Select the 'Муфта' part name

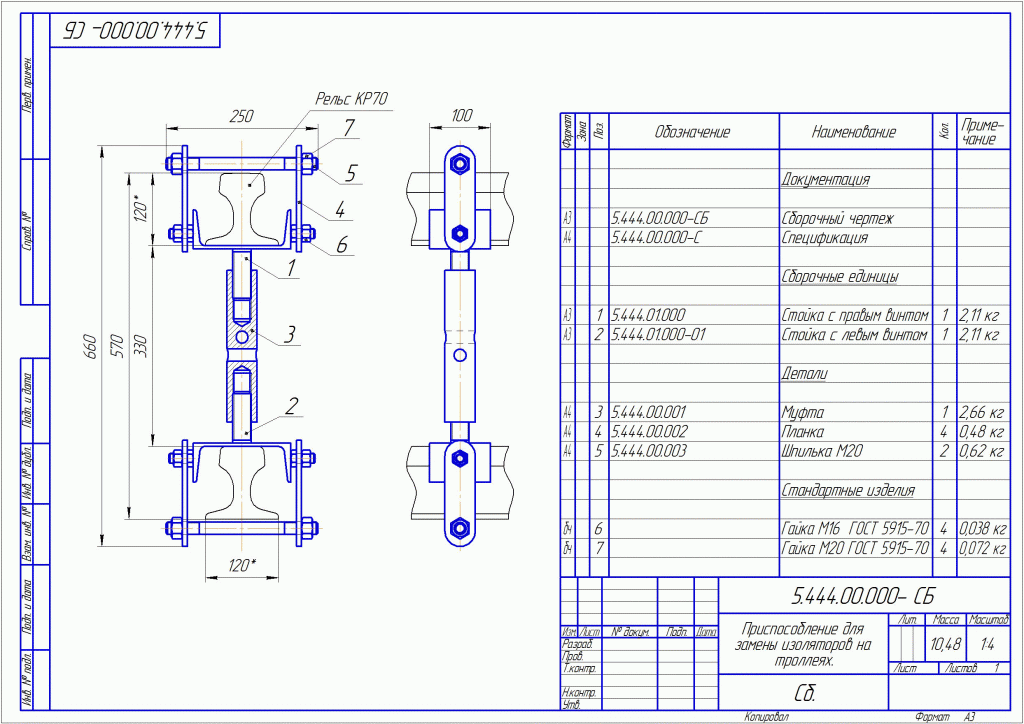point(803,413)
